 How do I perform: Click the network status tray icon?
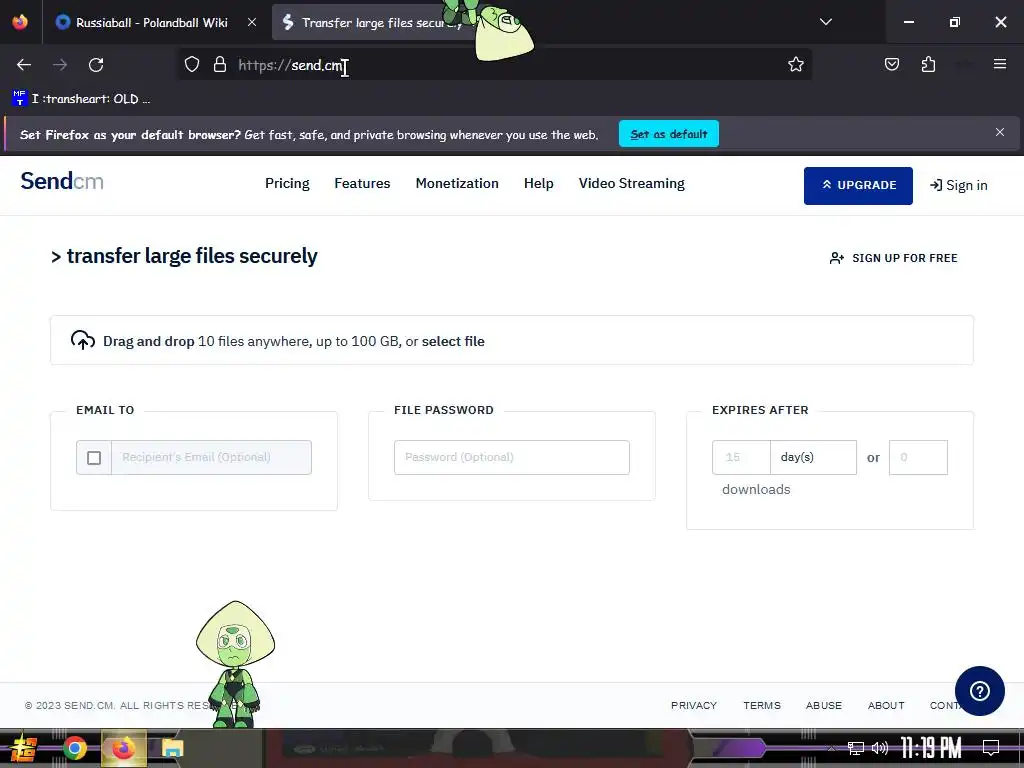[855, 748]
